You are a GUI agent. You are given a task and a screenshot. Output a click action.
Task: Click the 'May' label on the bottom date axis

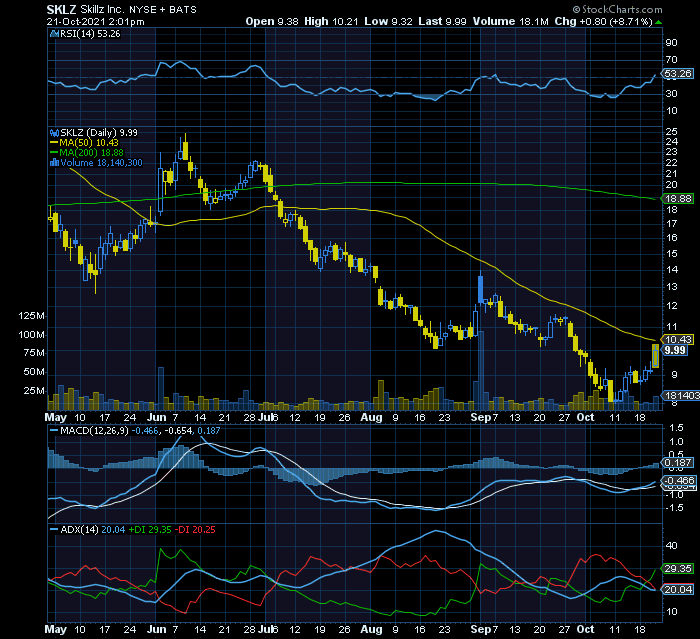click(x=56, y=629)
